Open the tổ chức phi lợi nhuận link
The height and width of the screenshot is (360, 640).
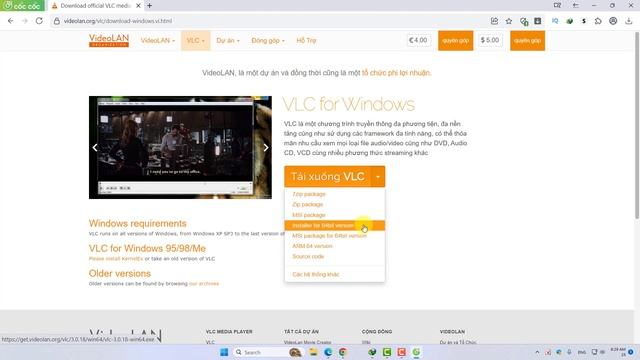[x=396, y=73]
